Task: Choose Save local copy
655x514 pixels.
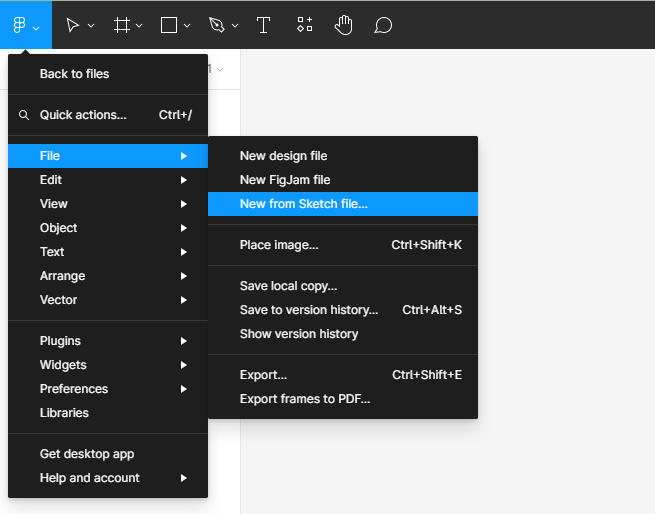Action: 343,286
